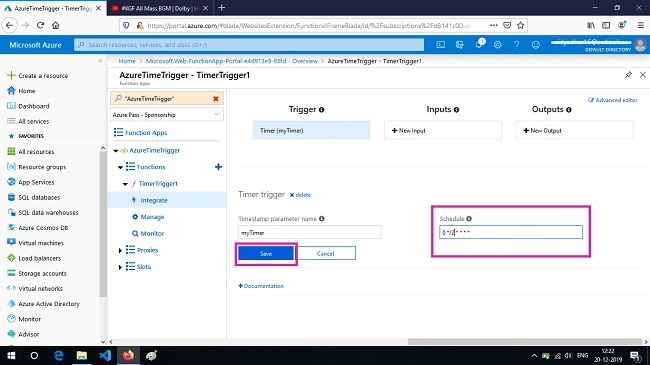Clear the AzureTimeTrigger search with red X

[x=216, y=98]
